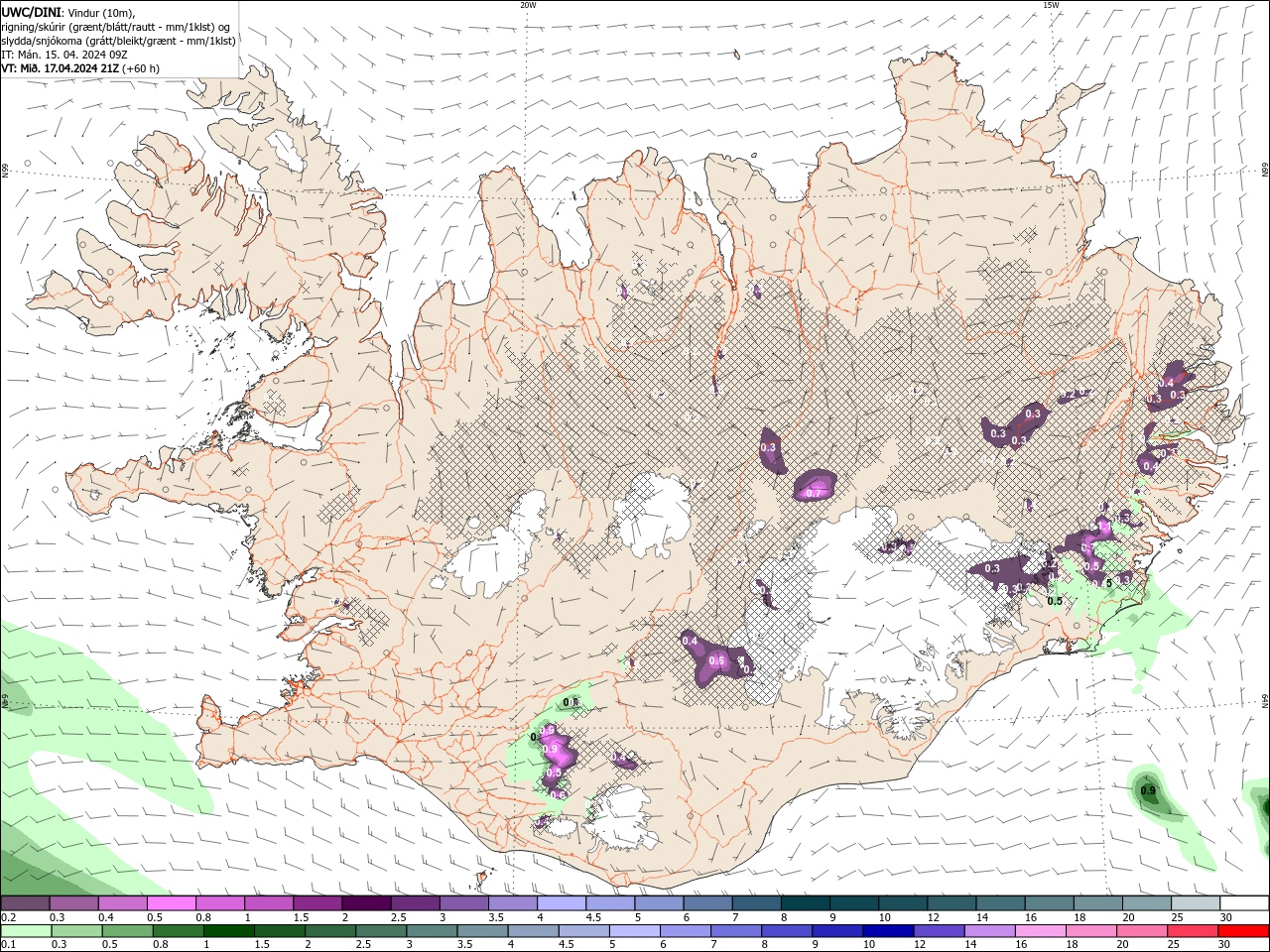Click the 0.9 value in the offshore green patch
This screenshot has width=1270, height=952.
pos(1148,790)
